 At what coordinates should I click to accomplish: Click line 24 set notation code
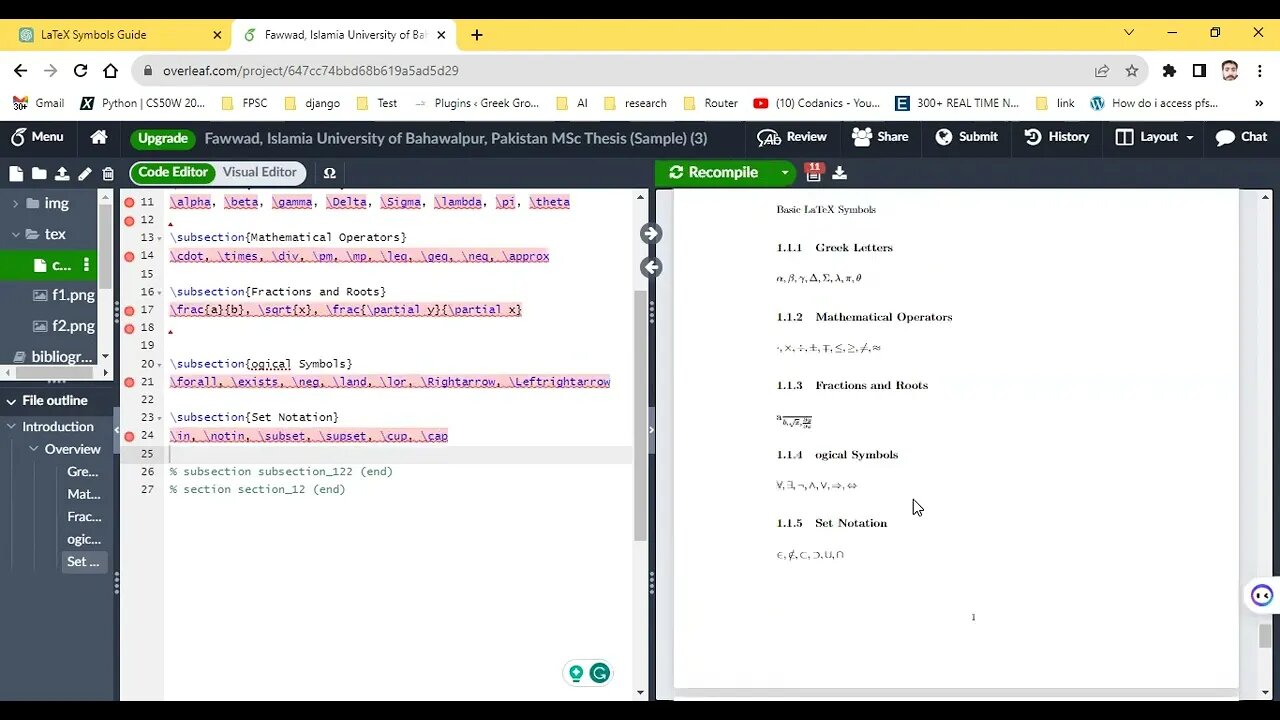click(x=309, y=436)
